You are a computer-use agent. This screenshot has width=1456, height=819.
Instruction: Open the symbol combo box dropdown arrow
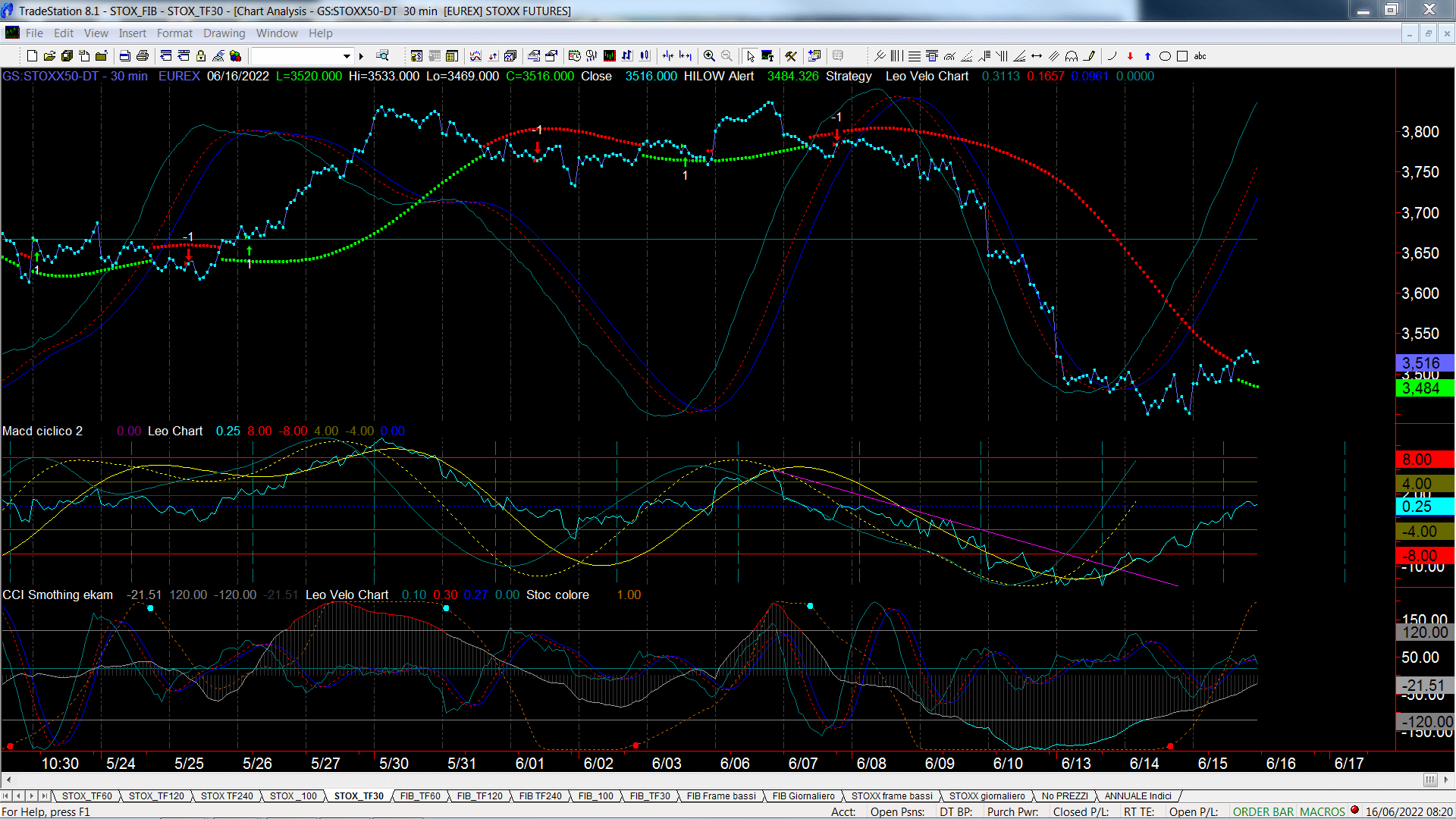[x=347, y=56]
